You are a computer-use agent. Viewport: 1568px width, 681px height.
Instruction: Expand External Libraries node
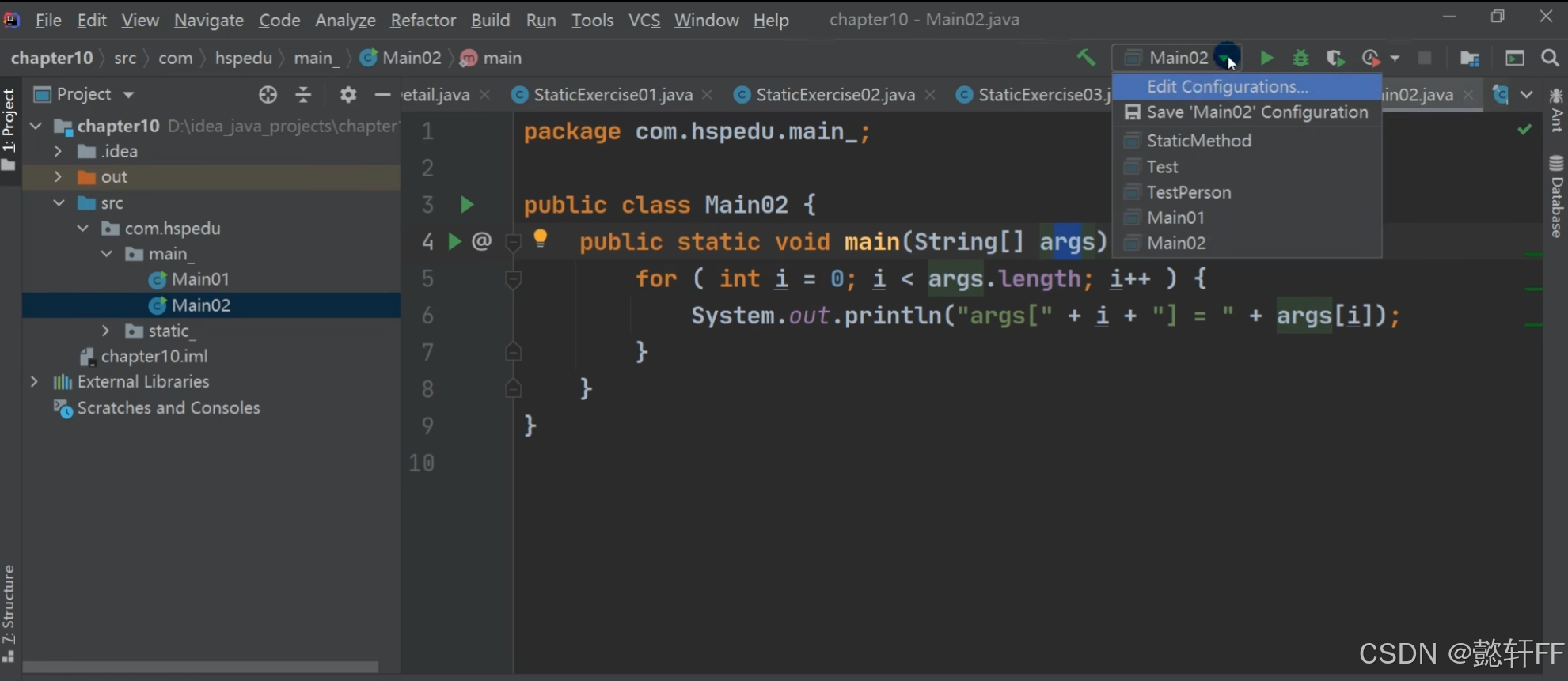34,382
